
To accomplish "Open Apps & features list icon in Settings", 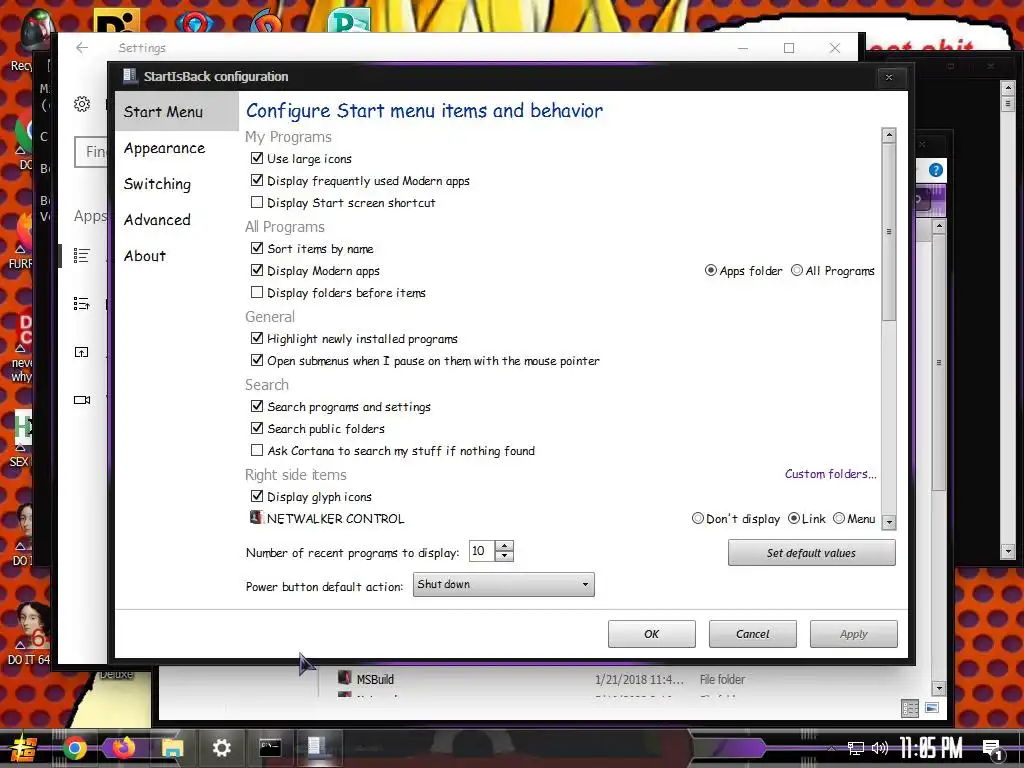I will coord(82,255).
